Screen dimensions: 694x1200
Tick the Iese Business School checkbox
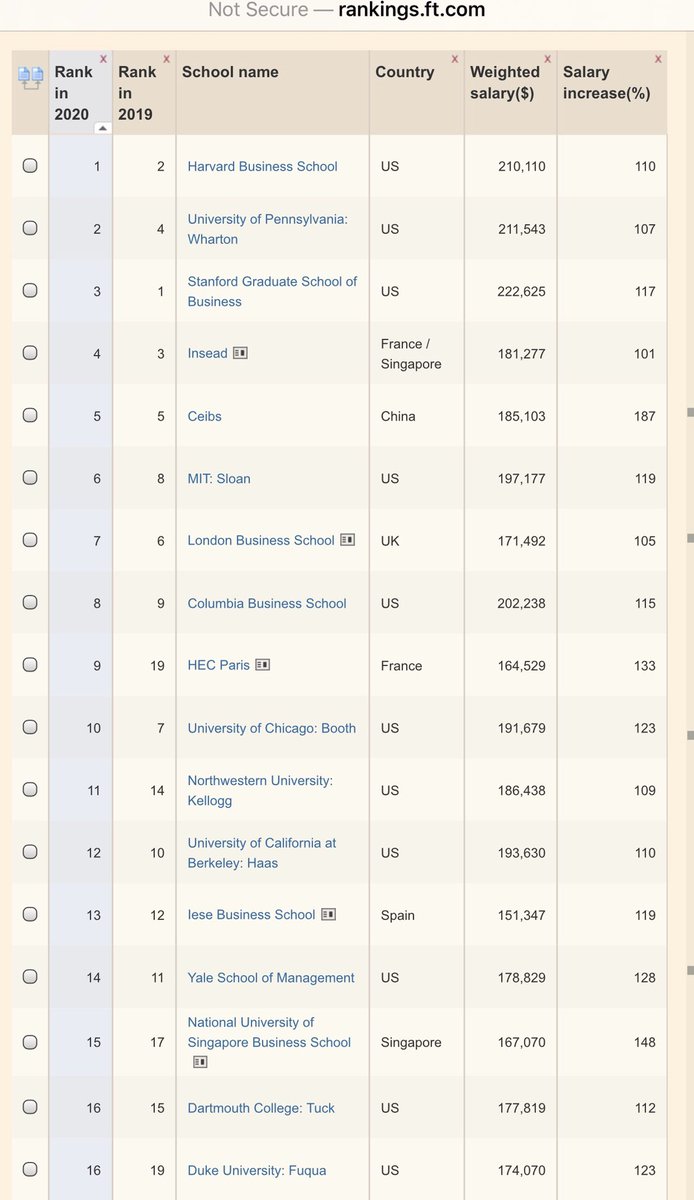pyautogui.click(x=30, y=915)
